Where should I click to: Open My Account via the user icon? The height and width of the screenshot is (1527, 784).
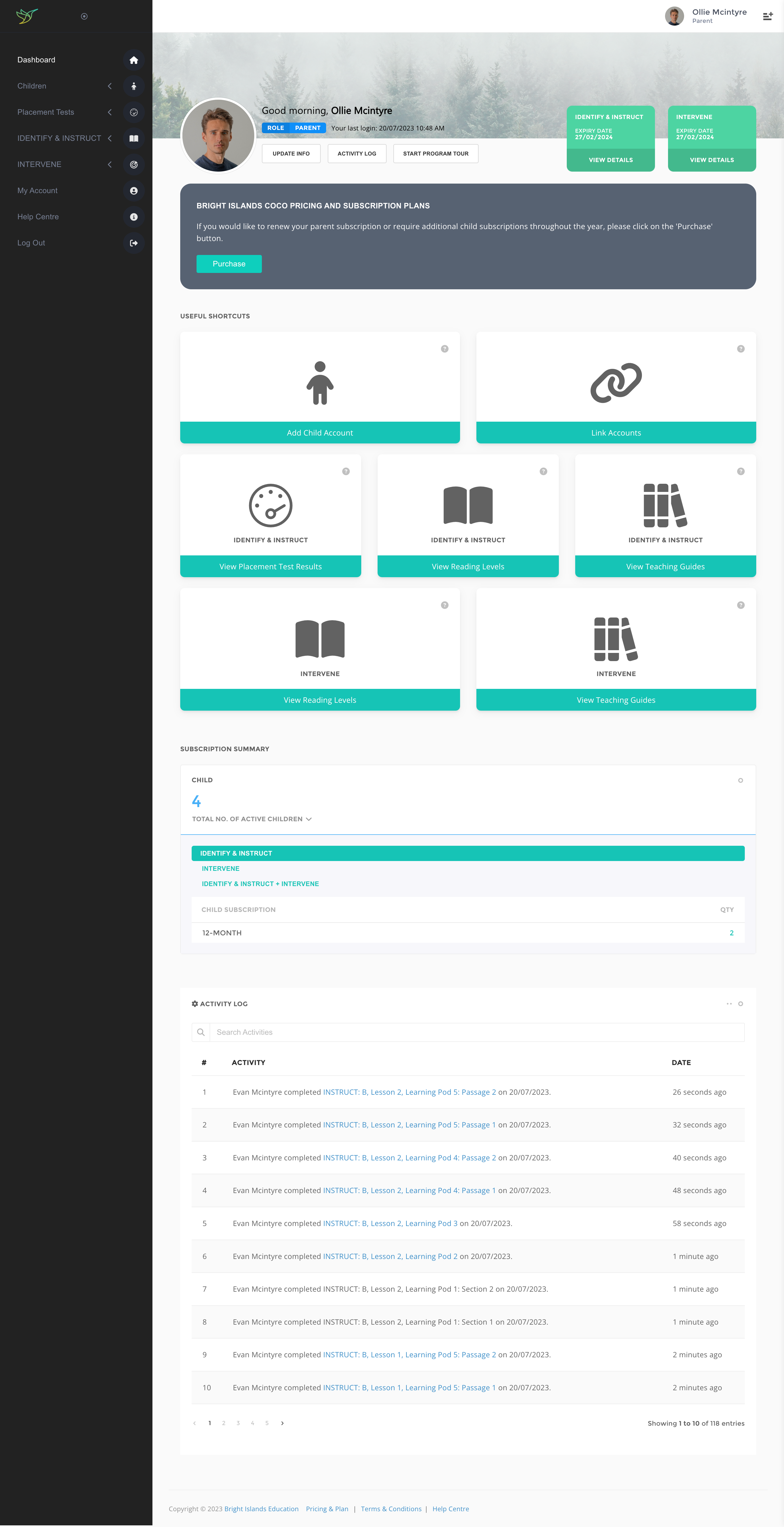[134, 191]
